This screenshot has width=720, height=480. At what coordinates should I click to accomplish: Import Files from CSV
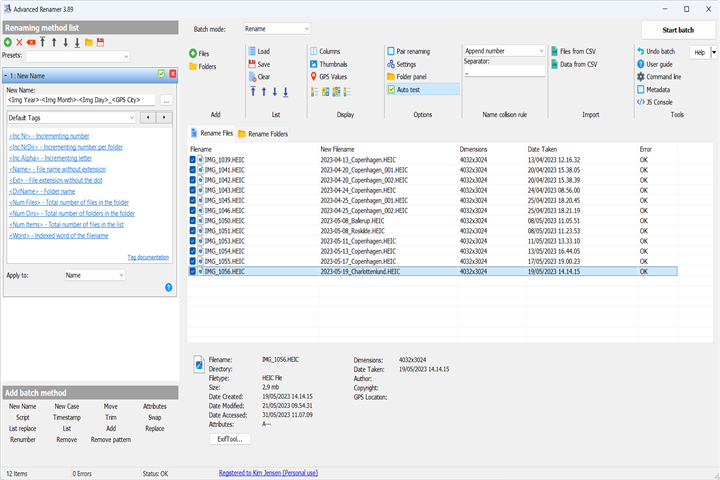[574, 51]
